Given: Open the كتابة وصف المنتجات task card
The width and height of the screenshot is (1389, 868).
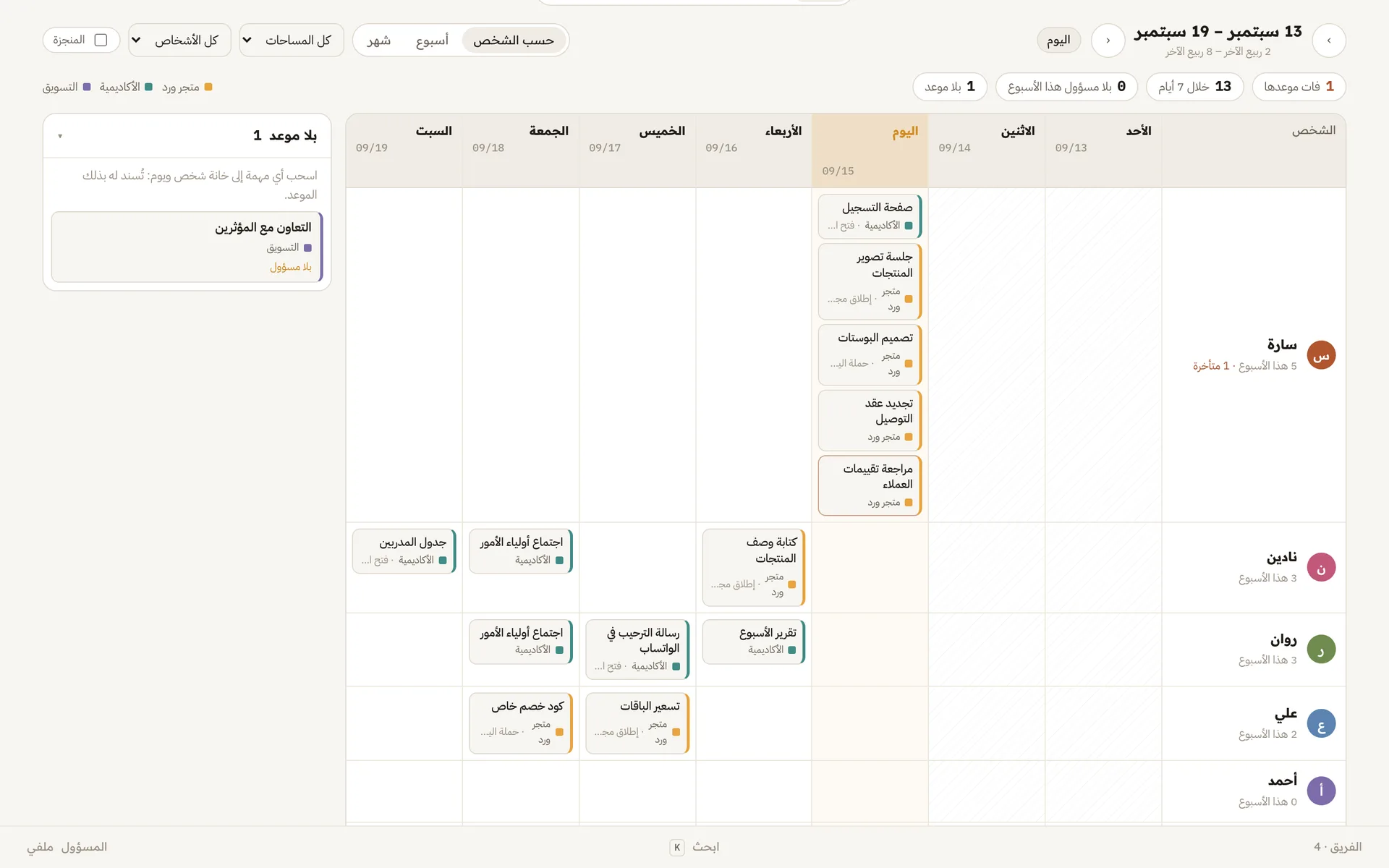Looking at the screenshot, I should pyautogui.click(x=754, y=567).
